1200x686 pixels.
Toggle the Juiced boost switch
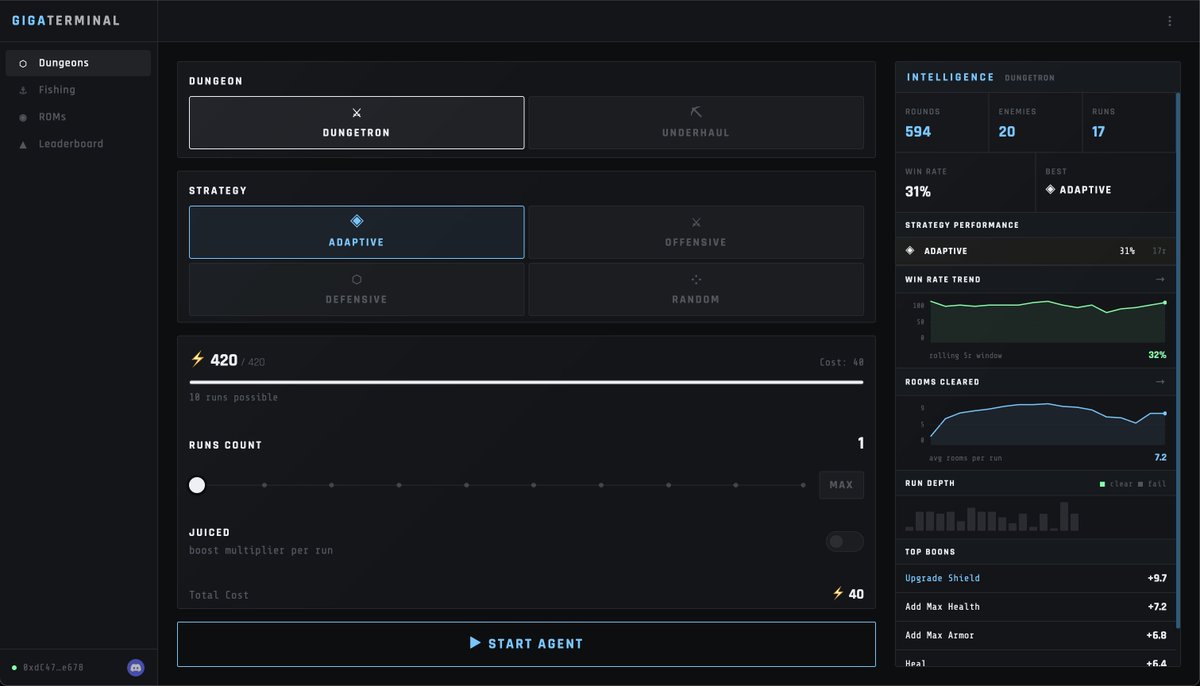[x=845, y=541]
